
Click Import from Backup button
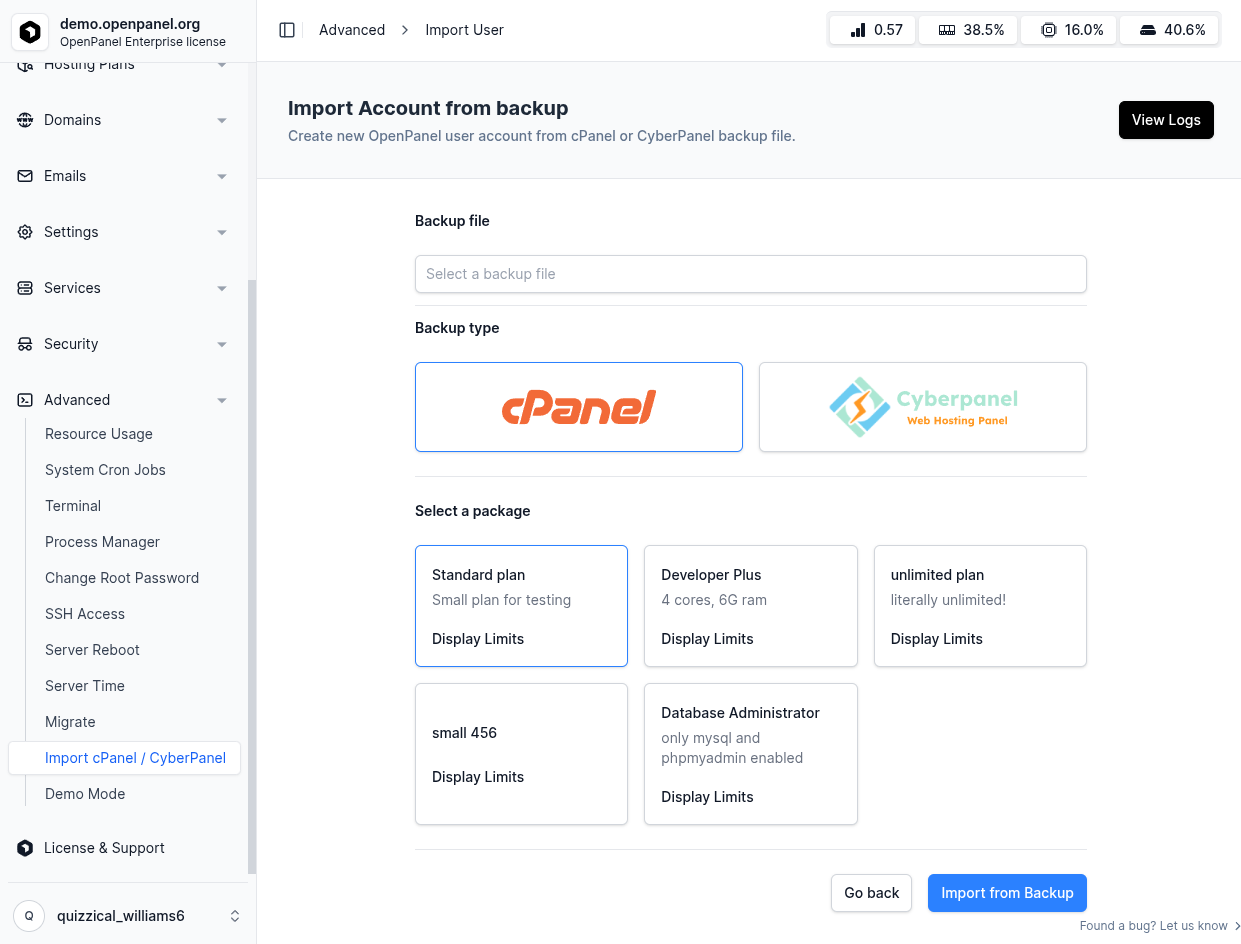1007,893
